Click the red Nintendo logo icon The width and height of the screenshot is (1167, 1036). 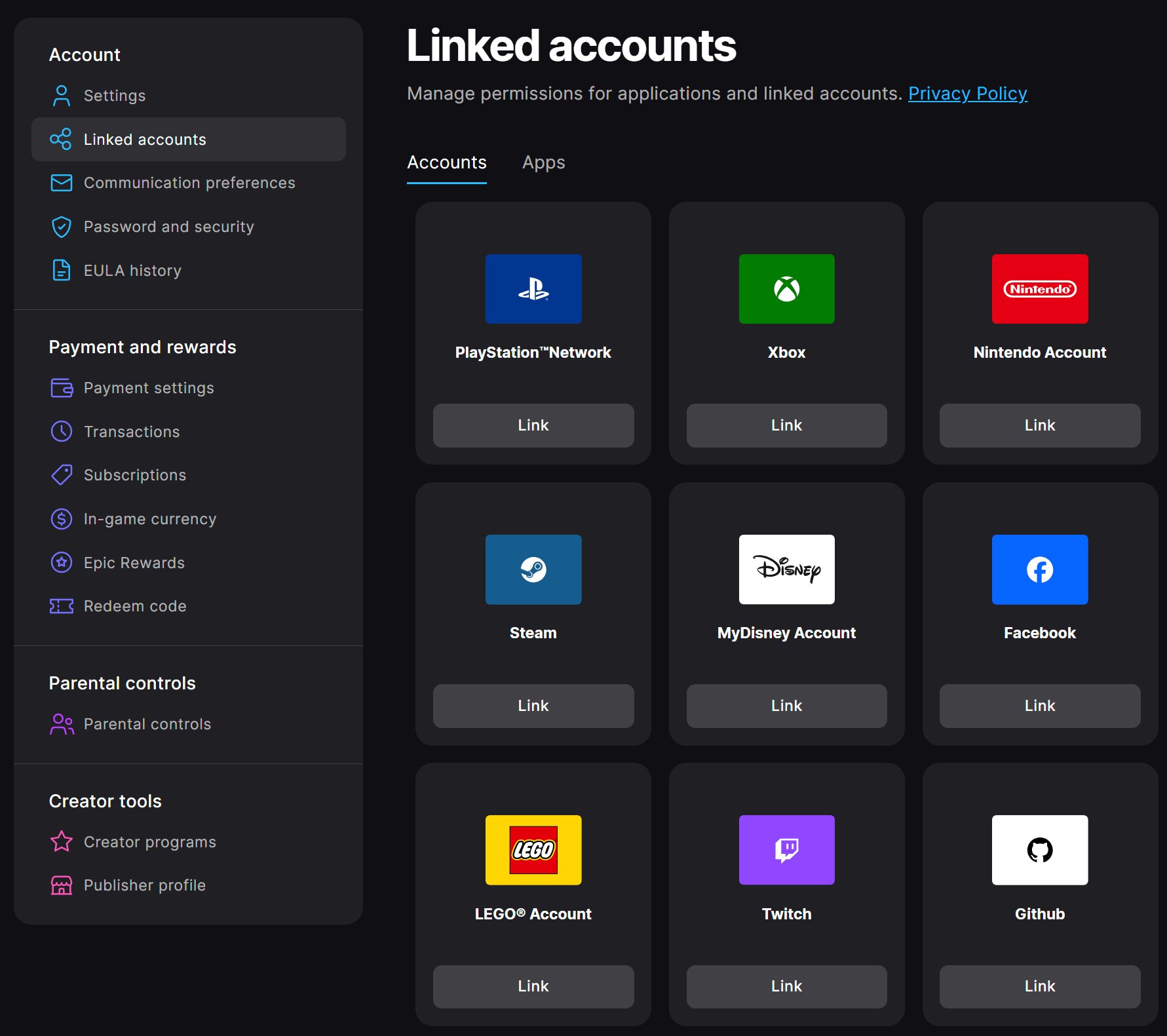click(x=1039, y=289)
